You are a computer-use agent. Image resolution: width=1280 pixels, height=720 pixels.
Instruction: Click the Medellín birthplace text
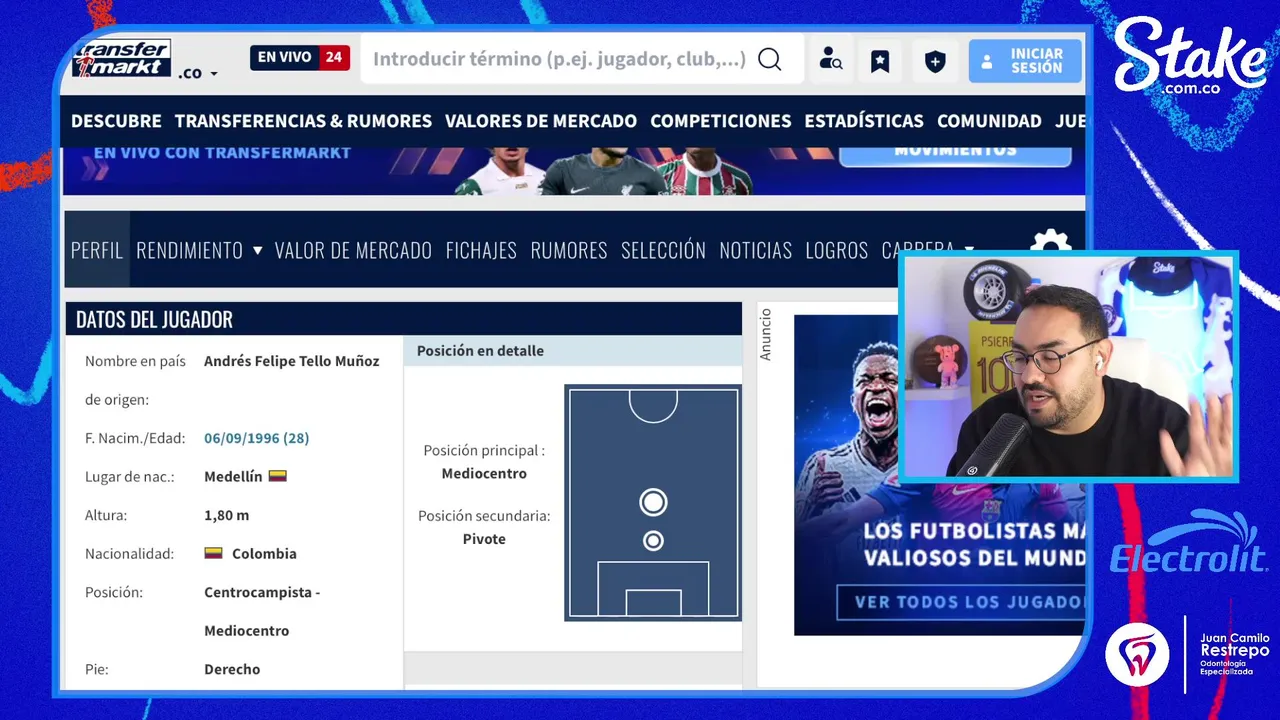coord(233,477)
